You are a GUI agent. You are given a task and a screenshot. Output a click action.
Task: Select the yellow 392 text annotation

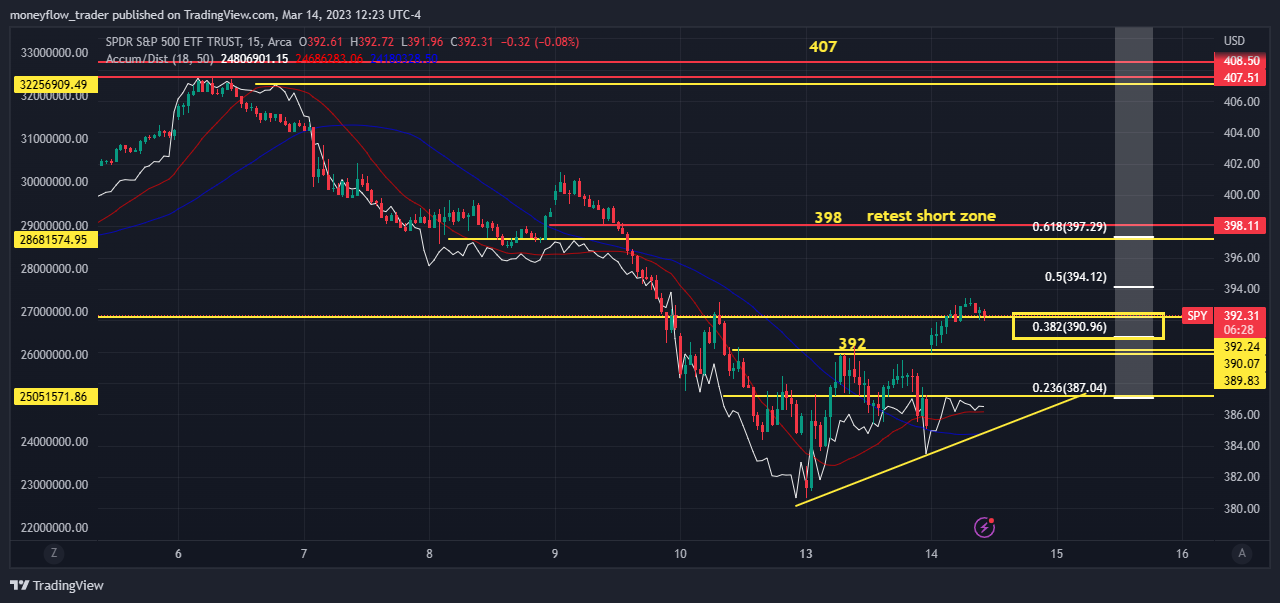[x=852, y=344]
